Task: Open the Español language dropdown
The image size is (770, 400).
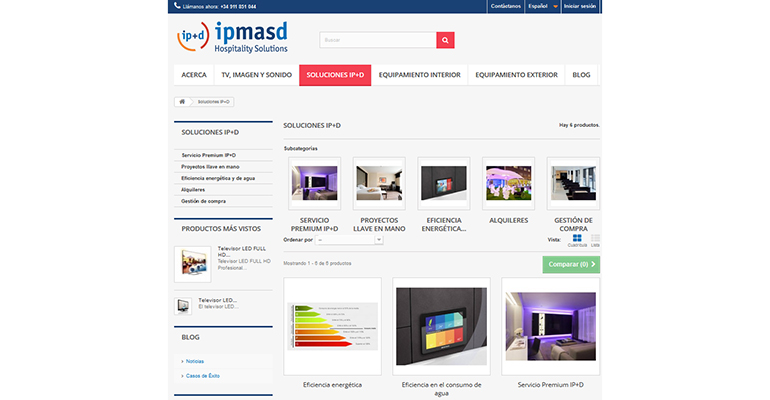Action: (543, 6)
